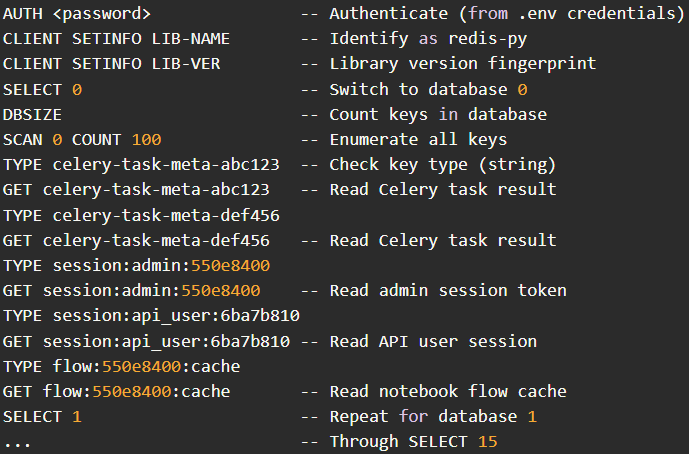Click the CLIENT SETINFO LIB-NAME command

click(x=116, y=39)
